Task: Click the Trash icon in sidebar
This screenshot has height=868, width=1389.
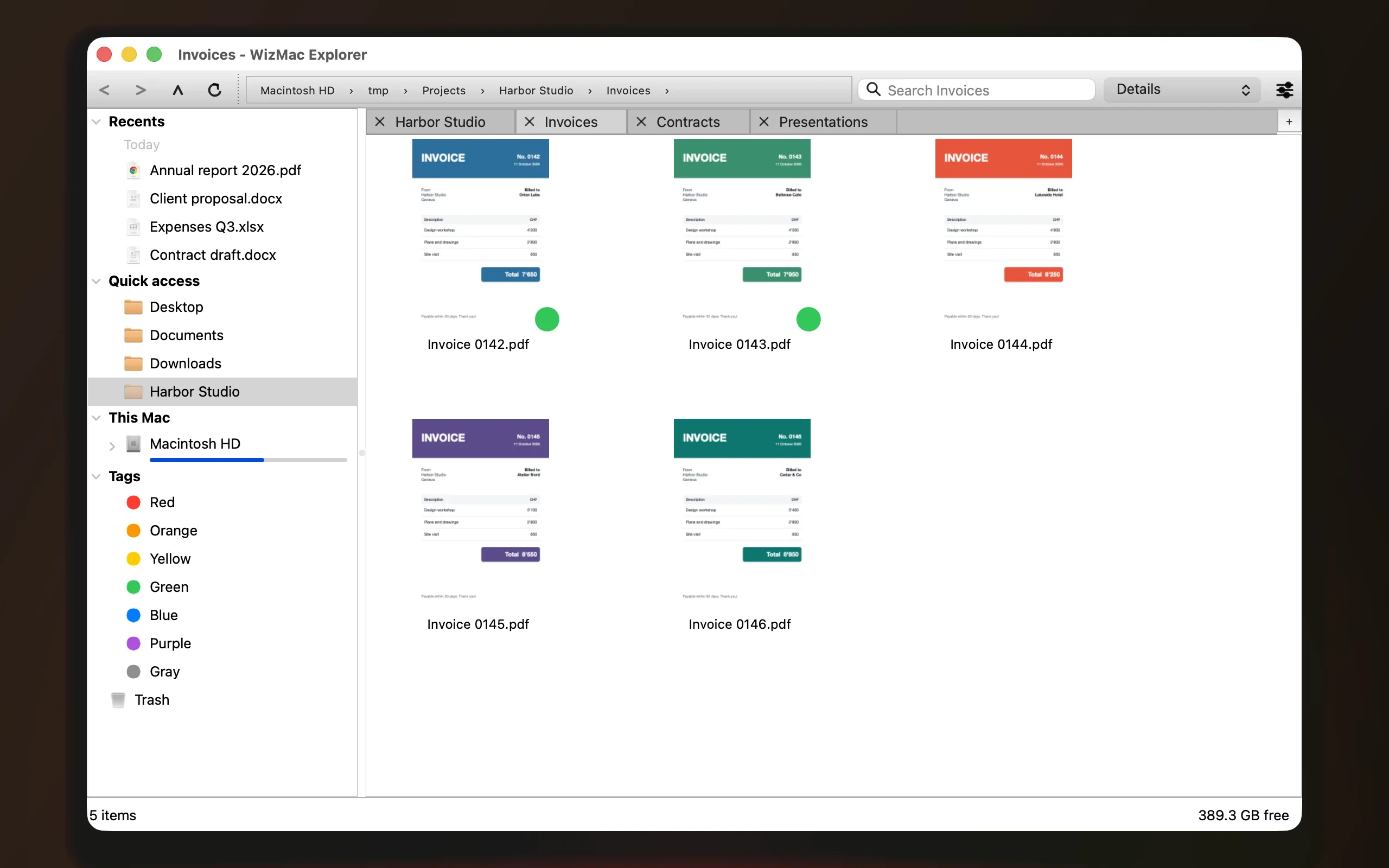Action: pos(118,700)
